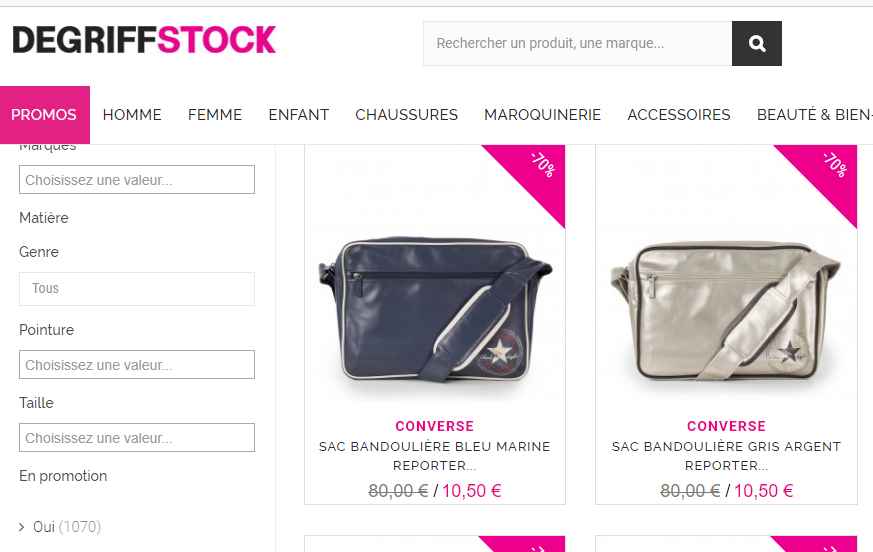This screenshot has width=873, height=552.
Task: Click the magnifying glass search button
Action: [x=757, y=43]
